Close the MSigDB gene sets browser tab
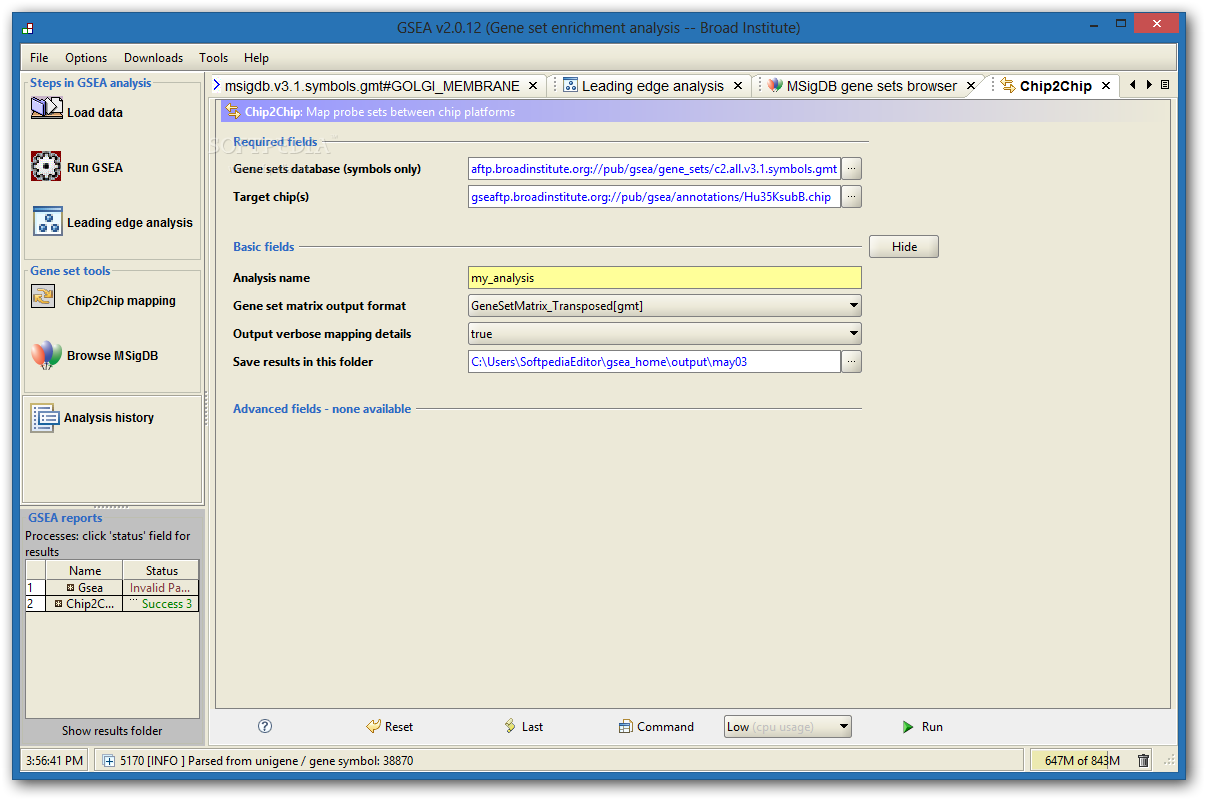 [x=971, y=86]
